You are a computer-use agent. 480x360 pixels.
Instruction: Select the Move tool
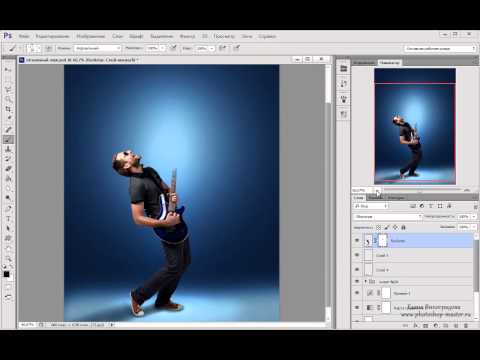(8, 70)
